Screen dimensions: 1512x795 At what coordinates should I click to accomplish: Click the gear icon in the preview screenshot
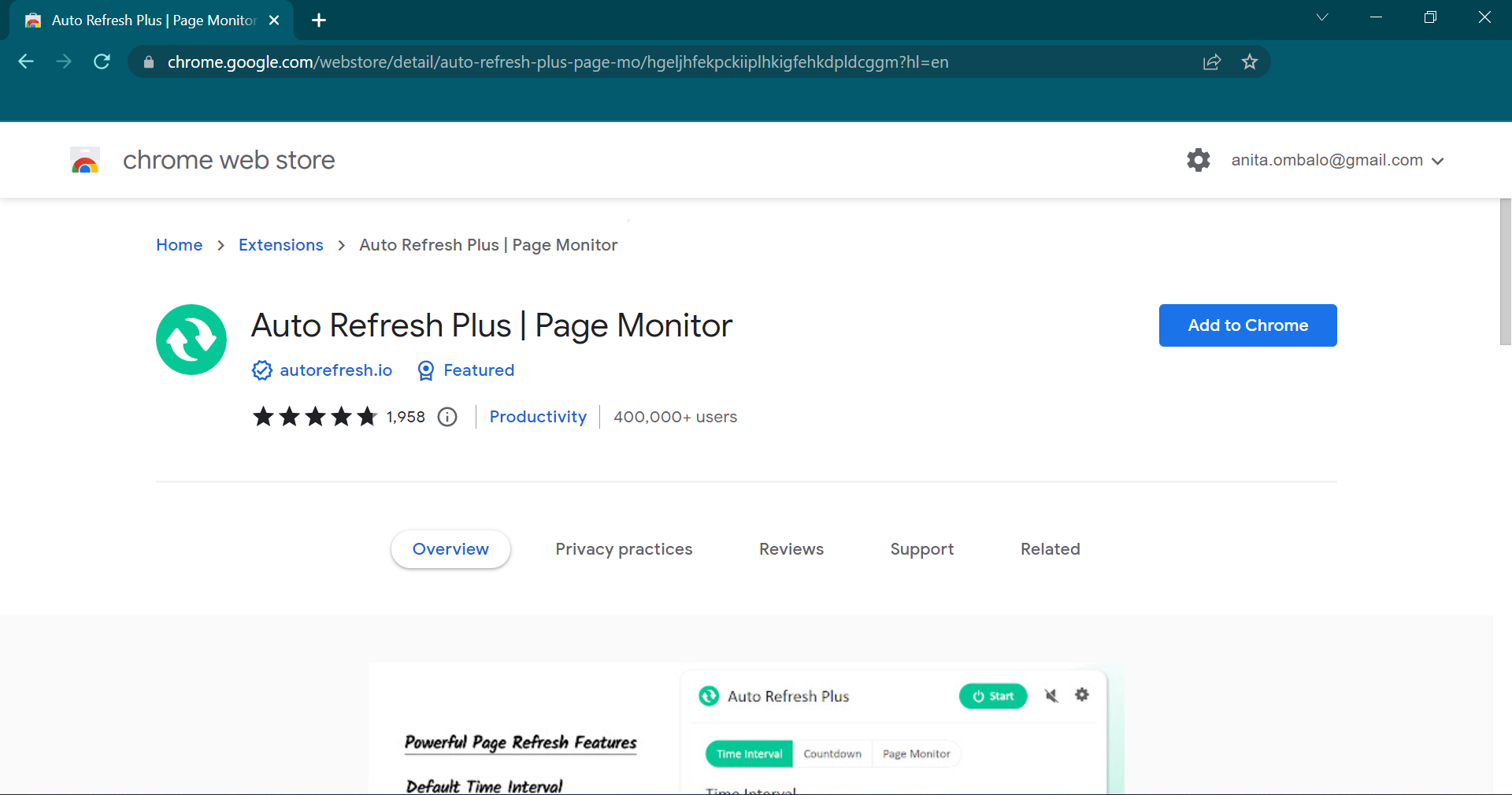(1082, 695)
